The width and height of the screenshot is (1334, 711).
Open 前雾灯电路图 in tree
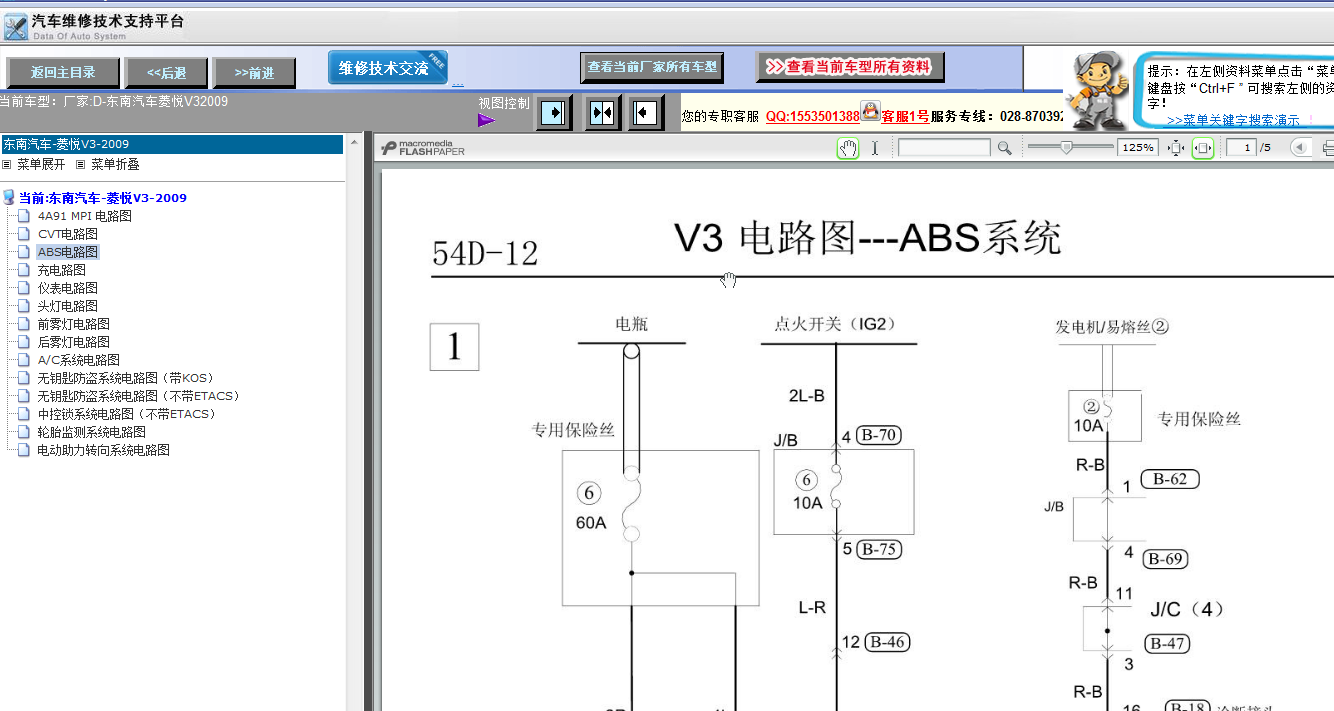pos(74,324)
